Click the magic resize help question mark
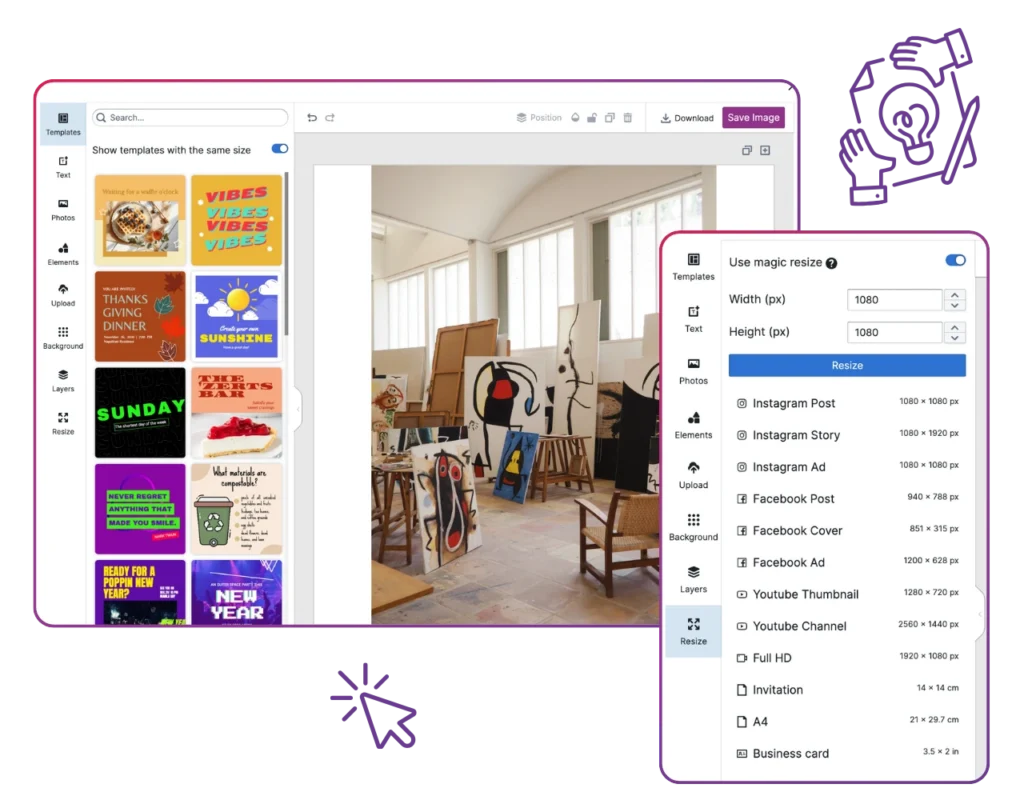Screen dimensions: 1024x800 click(x=831, y=263)
